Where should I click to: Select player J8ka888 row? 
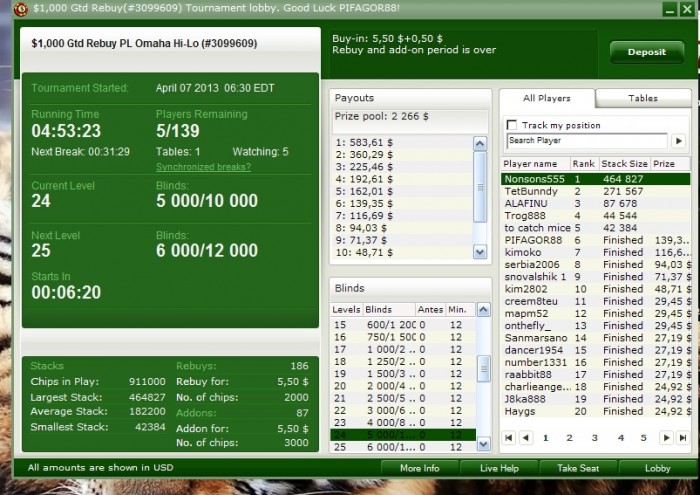[596, 399]
